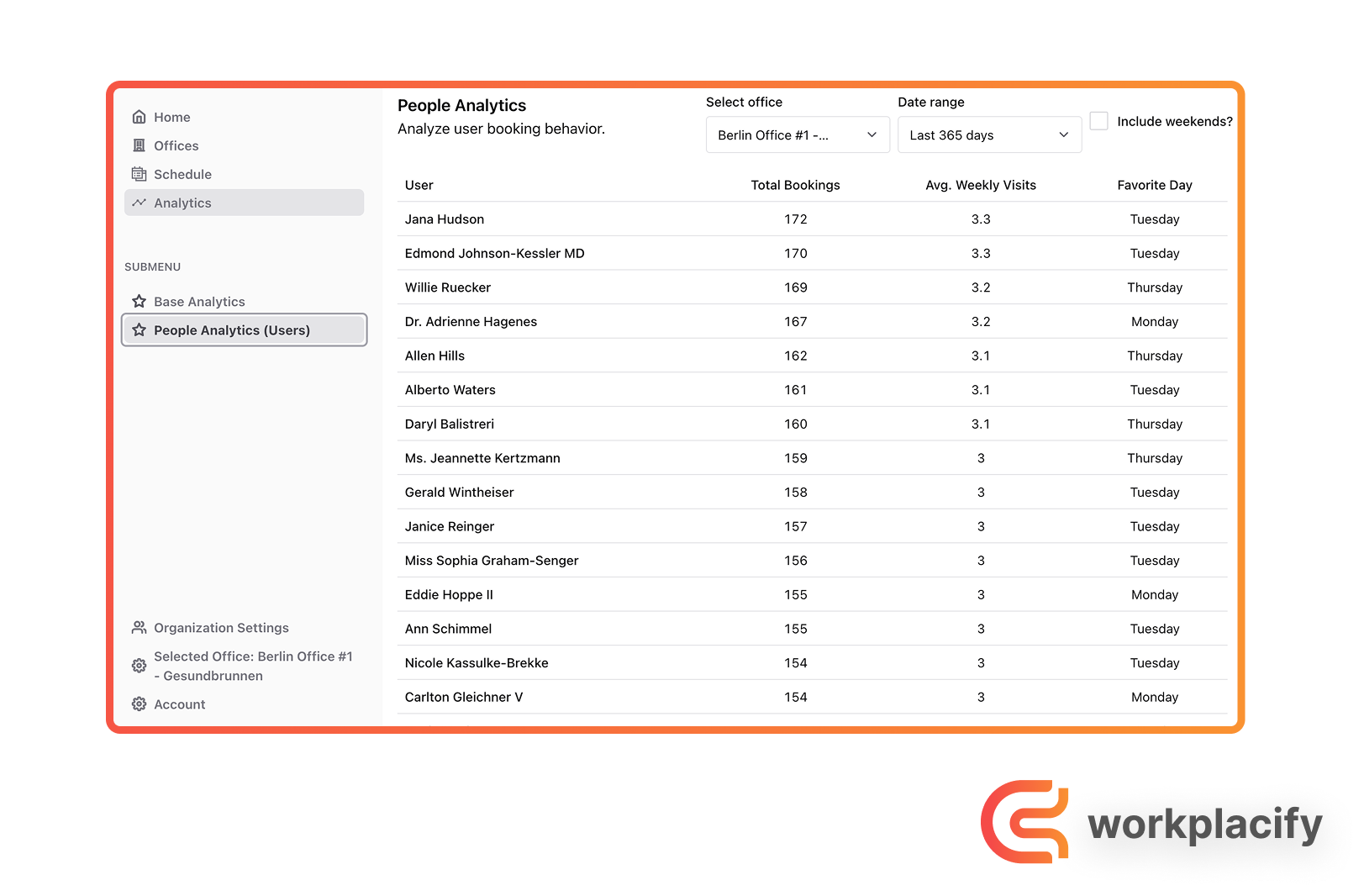The height and width of the screenshot is (896, 1364).
Task: Select People Analytics (Users) in the submenu
Action: click(232, 329)
